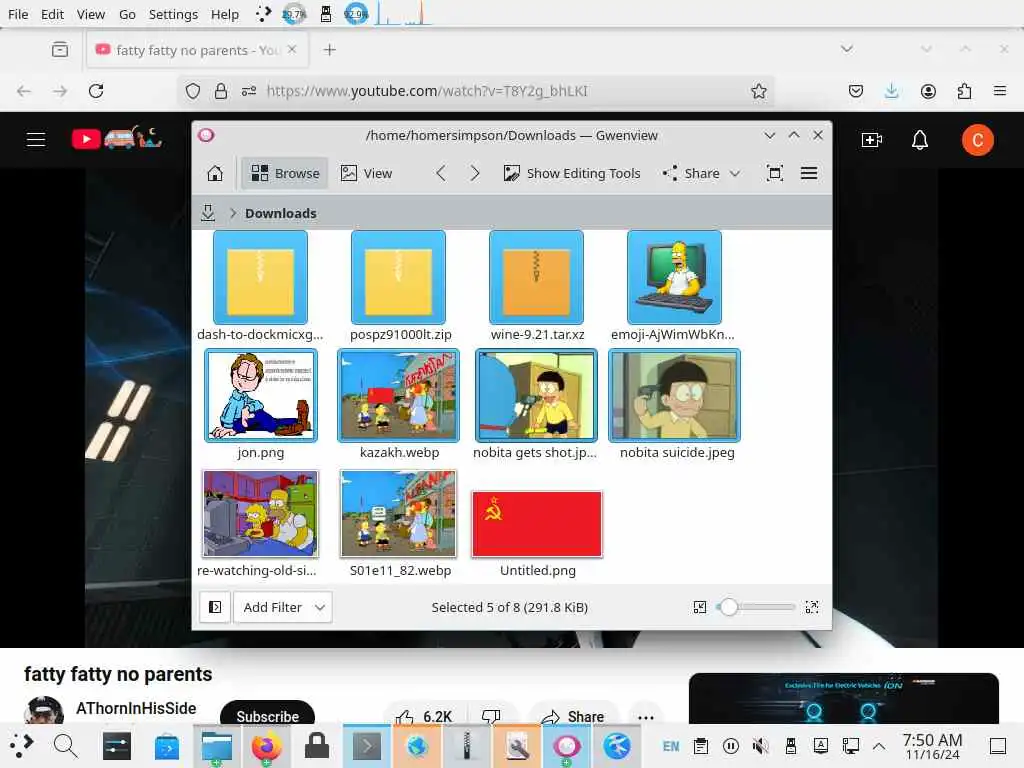
Task: Select emoji-AjWimWbKn Homer image thumbnail
Action: 675,277
